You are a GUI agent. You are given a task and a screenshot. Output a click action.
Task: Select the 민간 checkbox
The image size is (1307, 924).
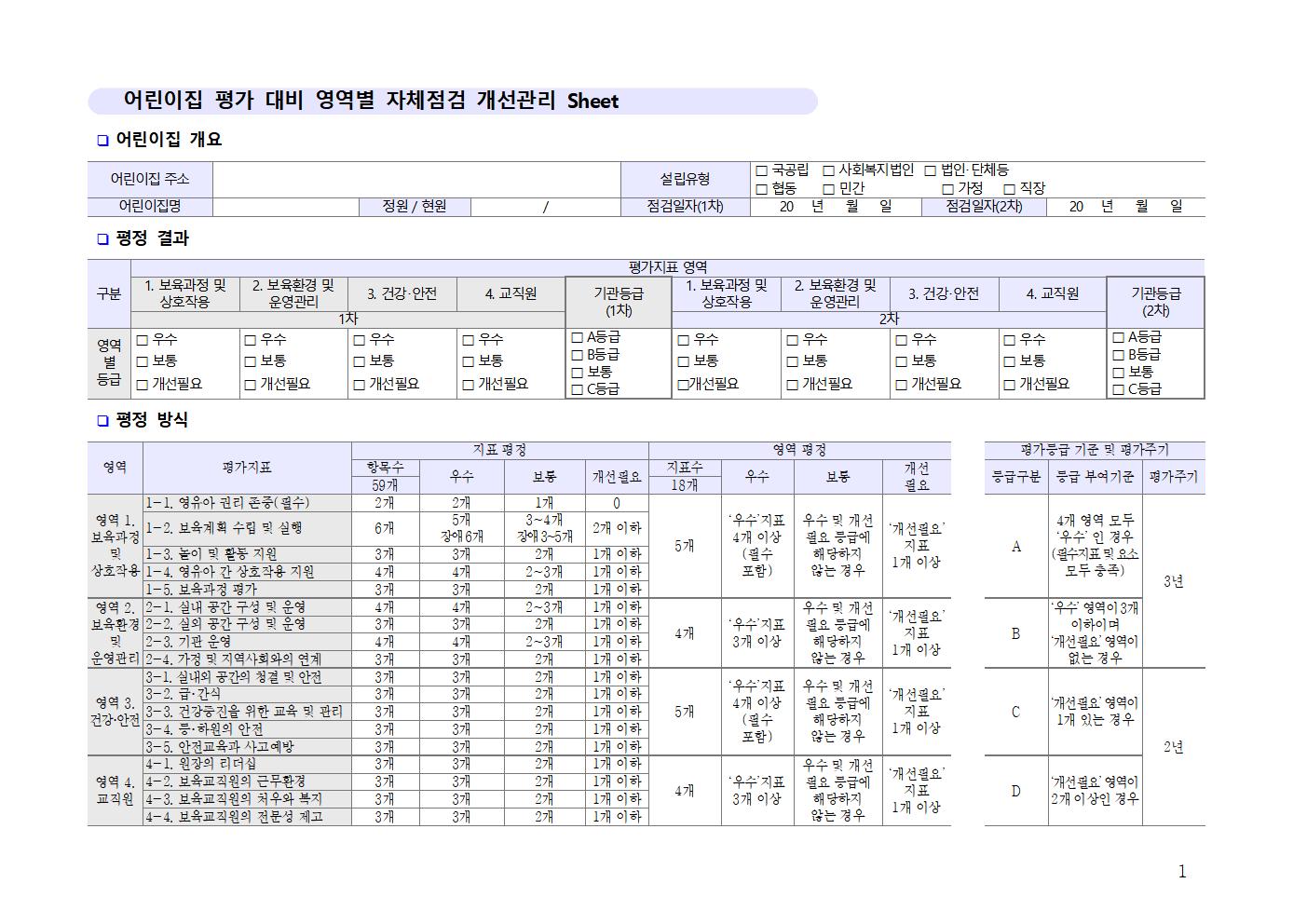click(828, 188)
